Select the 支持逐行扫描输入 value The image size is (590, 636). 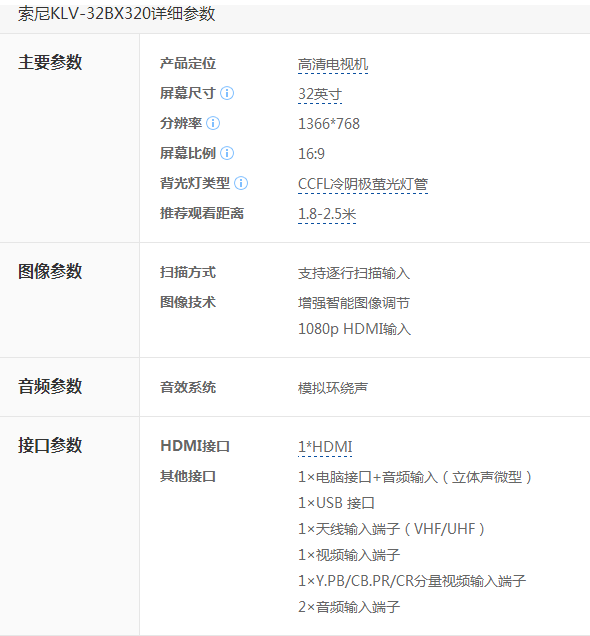(354, 273)
